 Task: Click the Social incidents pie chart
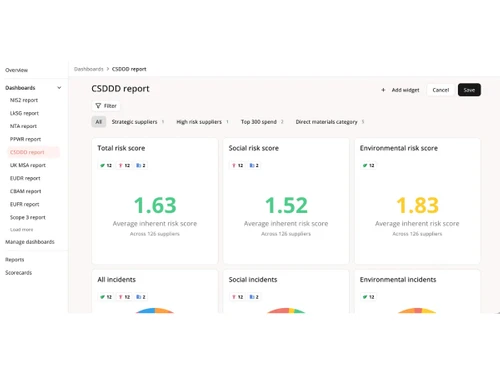coord(286,310)
